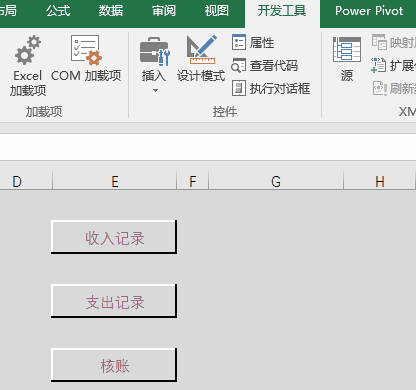Switch to the 公式 ribbon tab

(58, 11)
